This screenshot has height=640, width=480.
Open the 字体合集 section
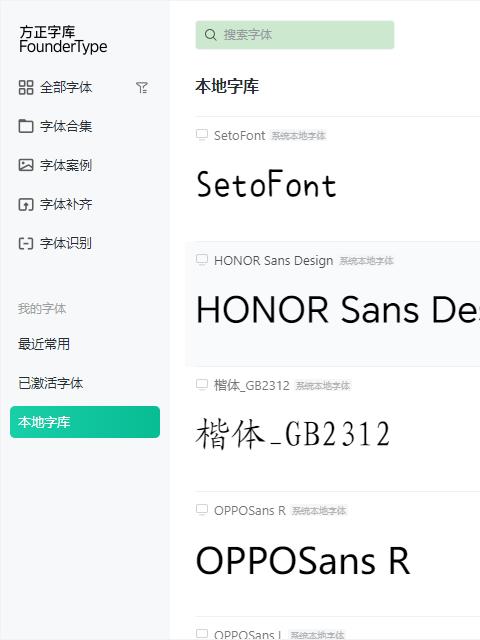pyautogui.click(x=66, y=126)
